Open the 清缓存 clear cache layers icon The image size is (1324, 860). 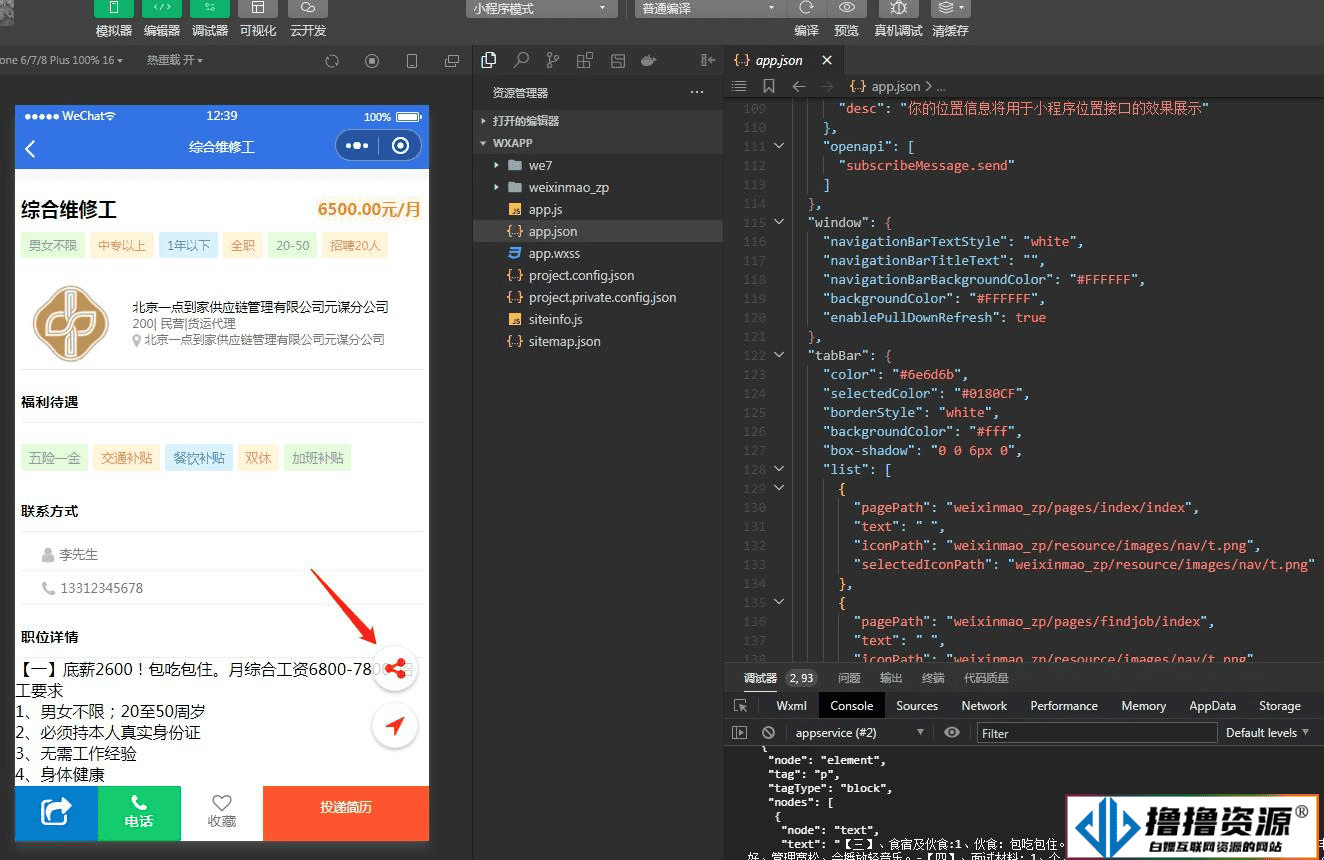(x=950, y=9)
